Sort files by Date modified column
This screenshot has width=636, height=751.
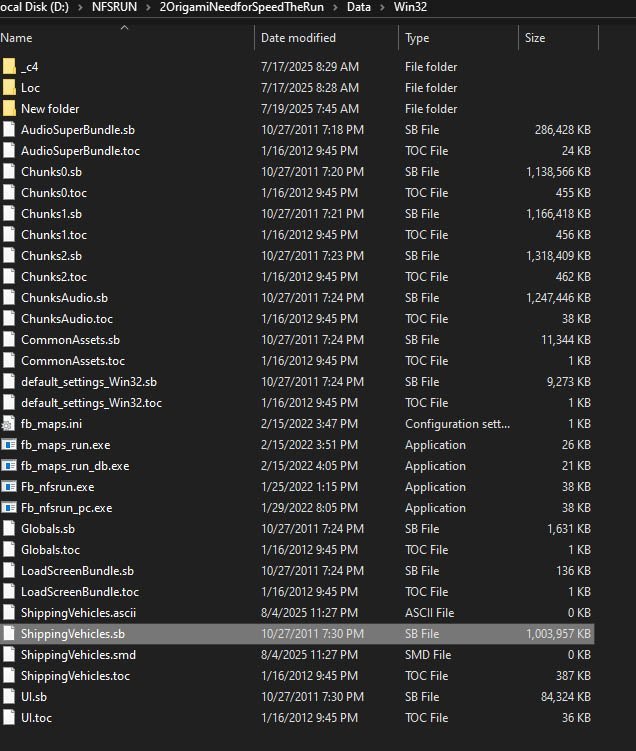tap(298, 38)
